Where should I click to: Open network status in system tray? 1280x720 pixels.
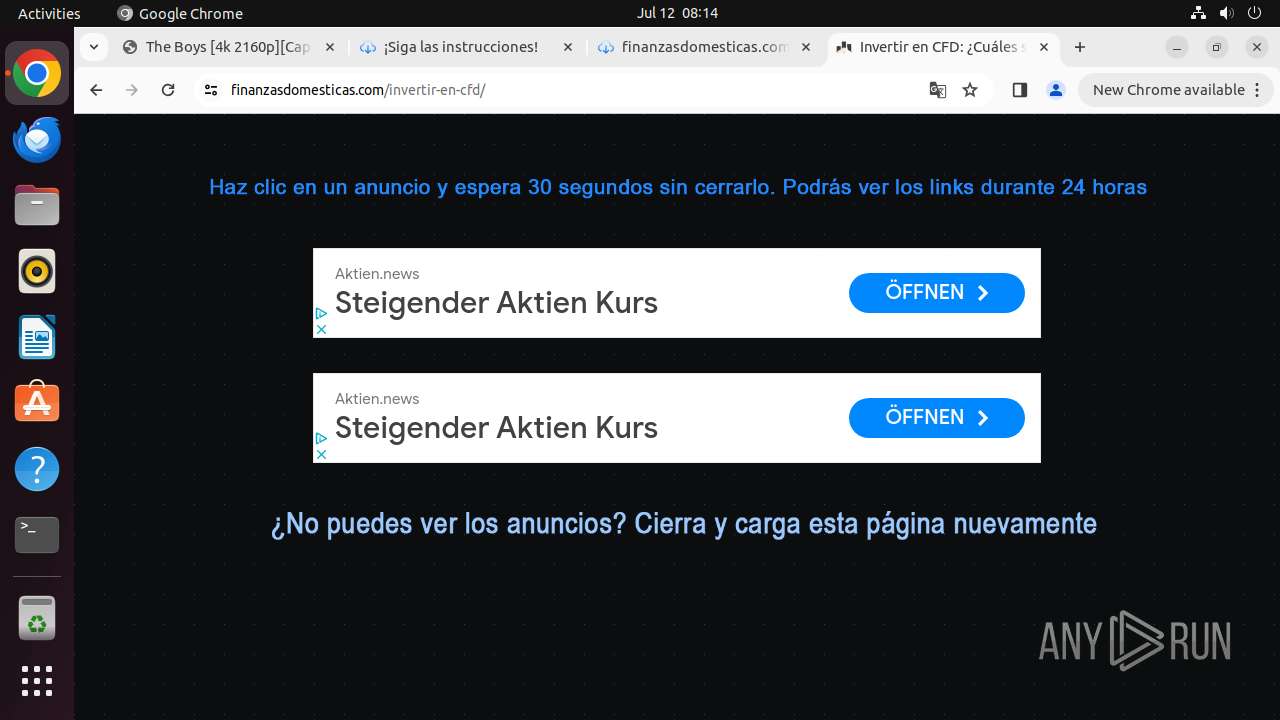[x=1198, y=13]
